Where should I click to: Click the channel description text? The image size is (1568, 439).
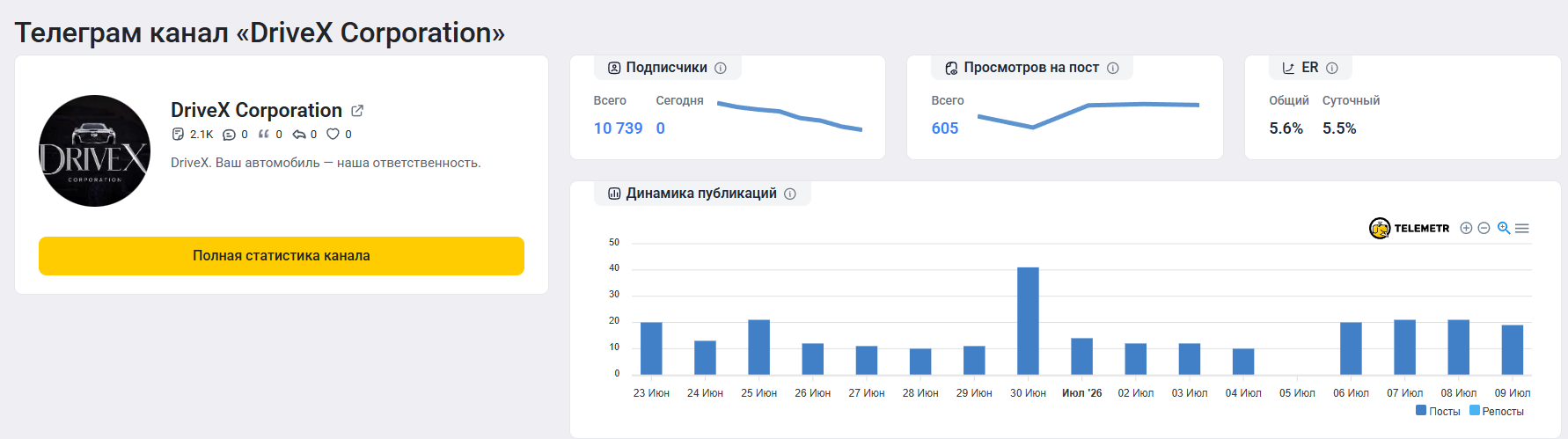(x=326, y=163)
